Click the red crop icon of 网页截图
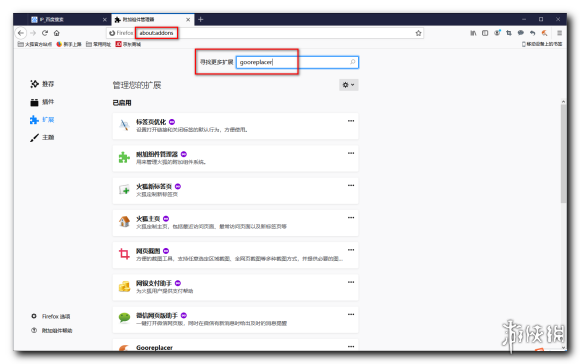This screenshot has height=364, width=580. pos(124,255)
